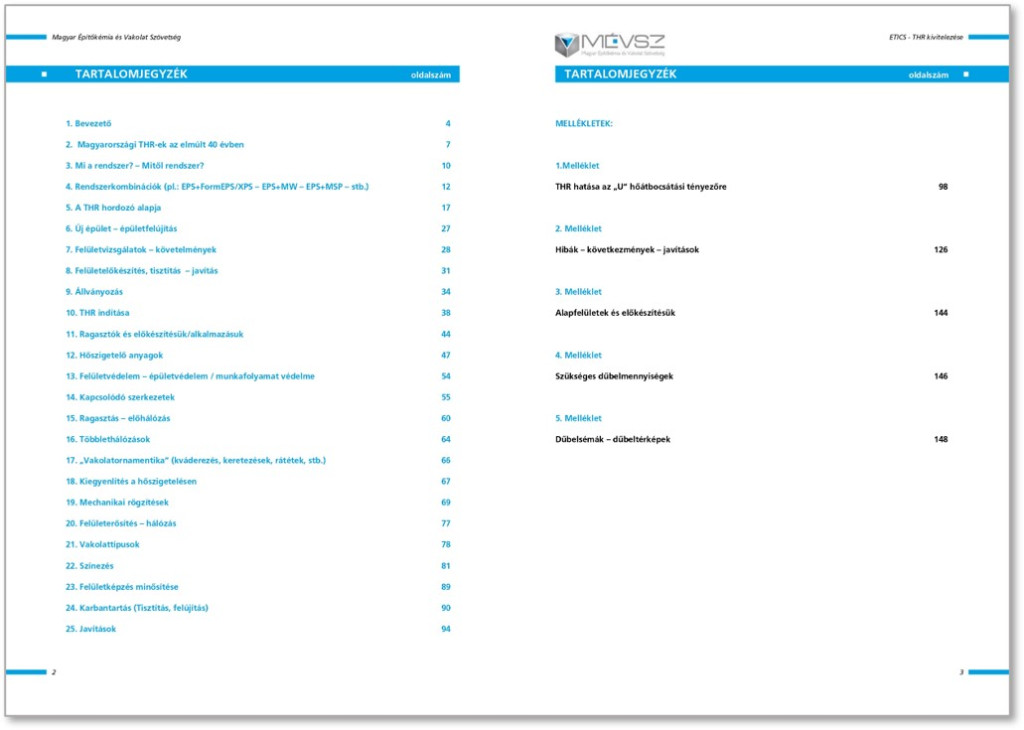Open 'Dübelsémák – dübeltérképek' entry
The height and width of the screenshot is (730, 1024).
coord(613,439)
